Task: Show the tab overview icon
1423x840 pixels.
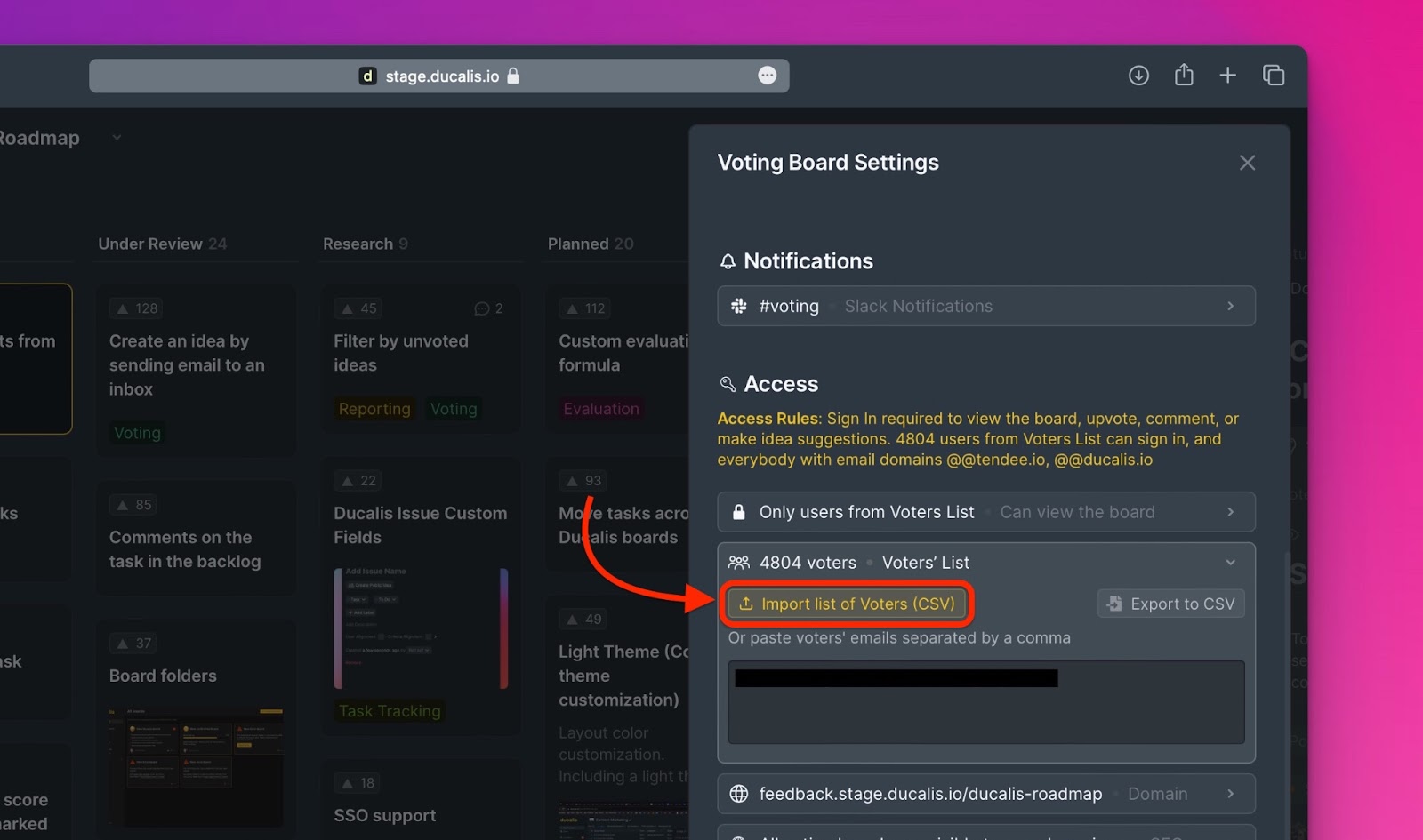Action: point(1274,76)
